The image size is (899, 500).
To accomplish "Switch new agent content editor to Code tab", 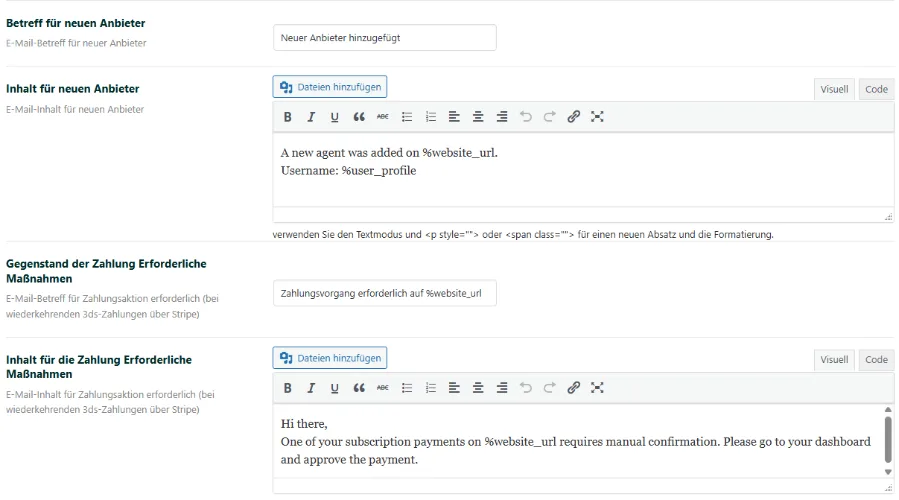I will 876,89.
